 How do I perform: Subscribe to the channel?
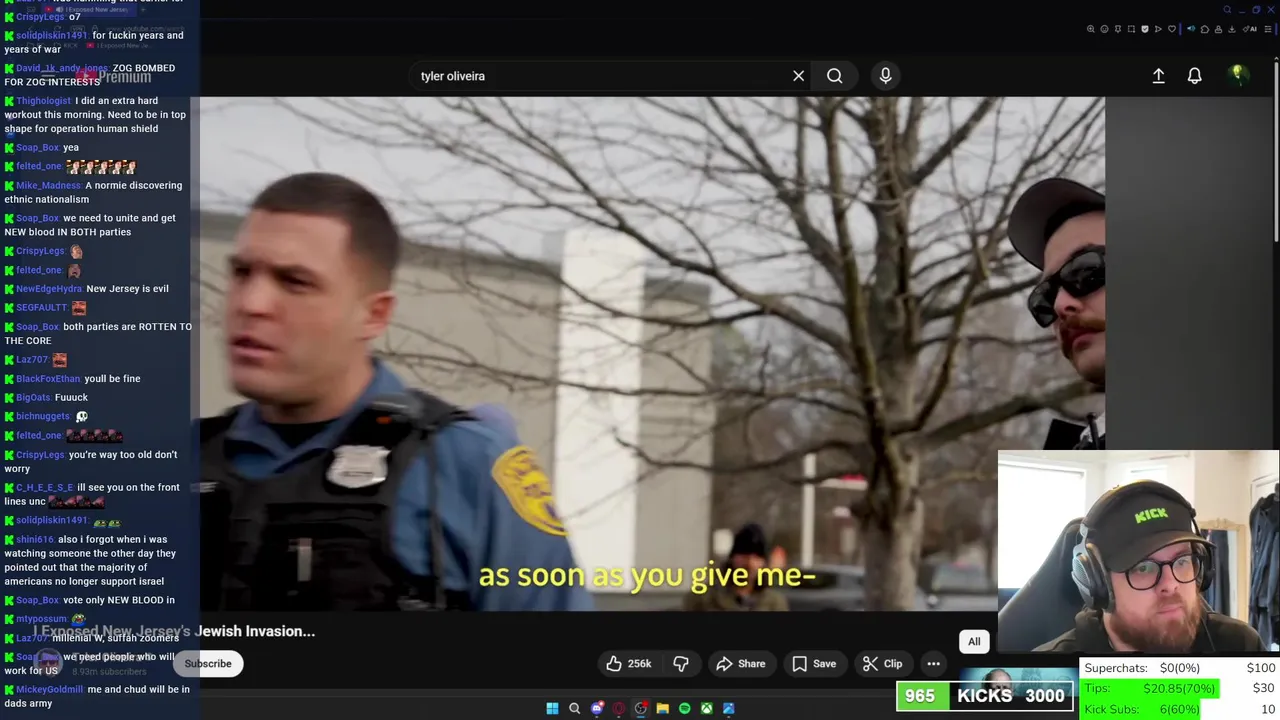coord(208,664)
